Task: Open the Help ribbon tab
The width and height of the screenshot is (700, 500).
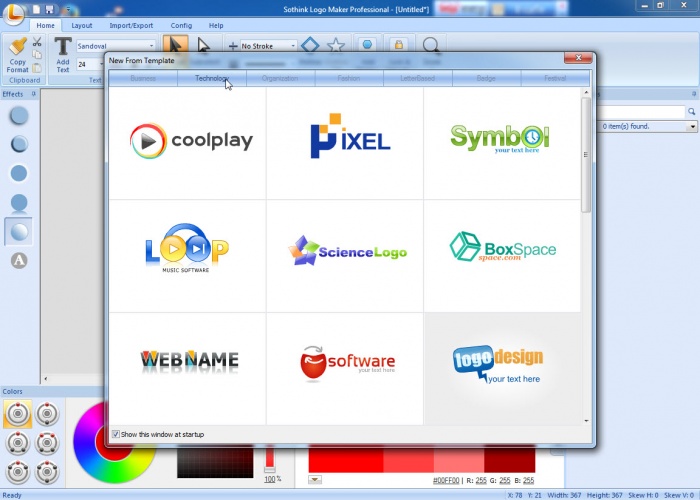Action: tap(216, 25)
